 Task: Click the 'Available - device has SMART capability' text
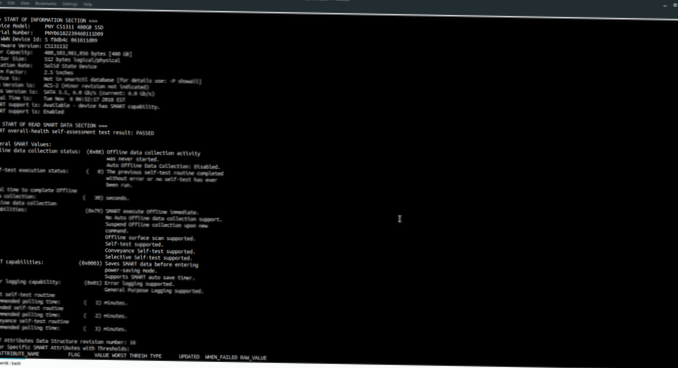(101, 106)
